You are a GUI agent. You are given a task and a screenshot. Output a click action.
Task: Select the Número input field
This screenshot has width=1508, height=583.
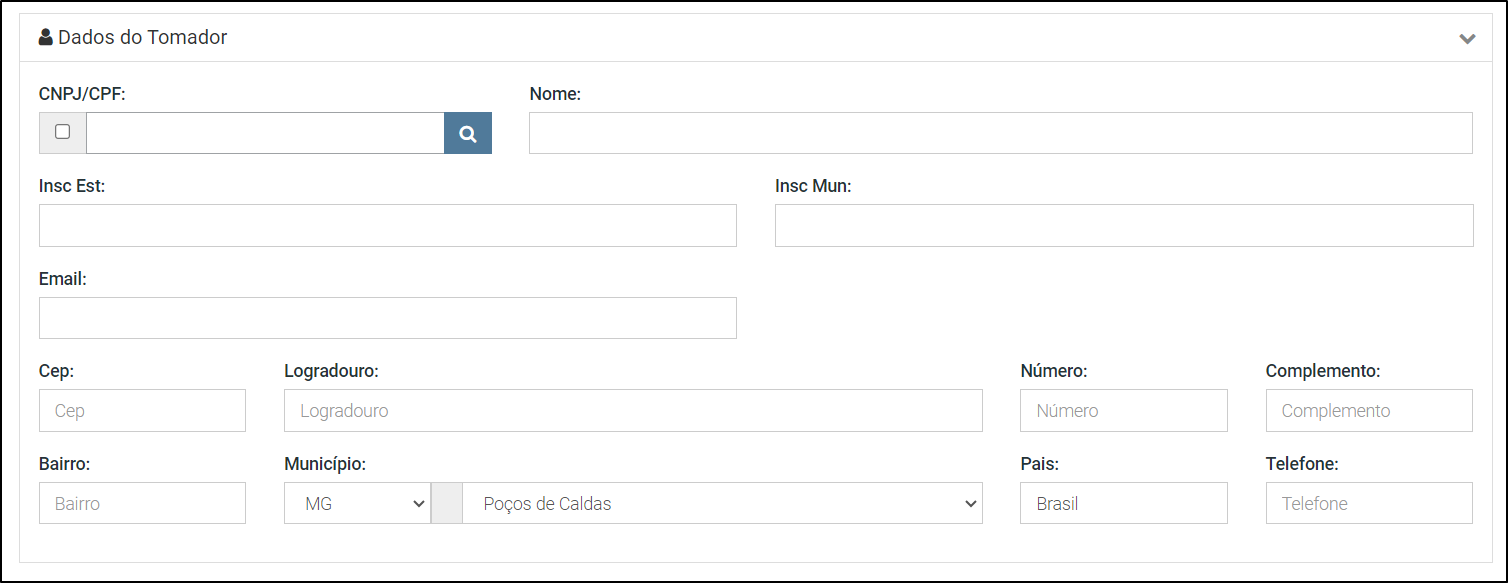pos(1124,410)
